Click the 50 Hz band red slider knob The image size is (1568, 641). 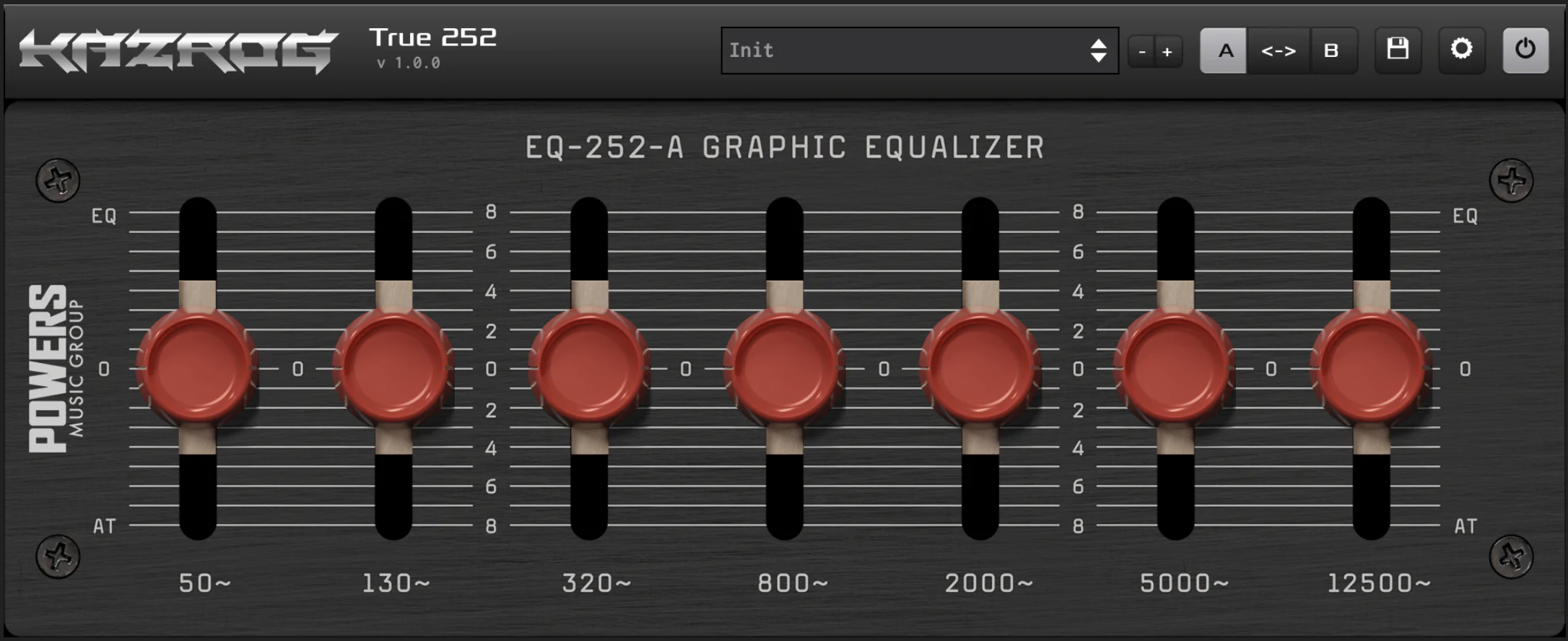tap(197, 367)
